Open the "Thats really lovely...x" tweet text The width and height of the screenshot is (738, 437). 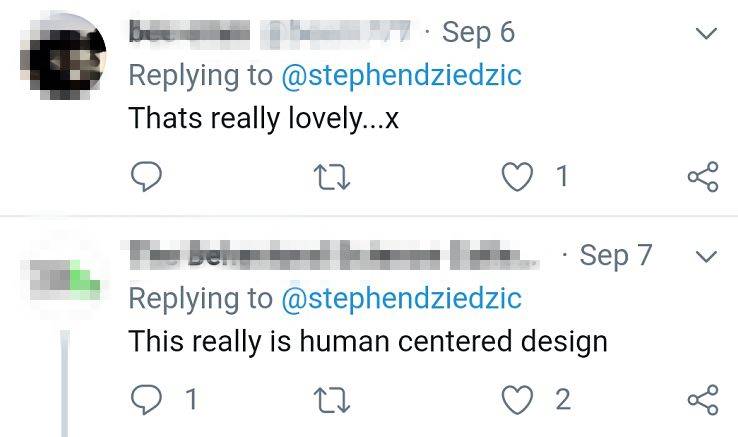pyautogui.click(x=264, y=118)
